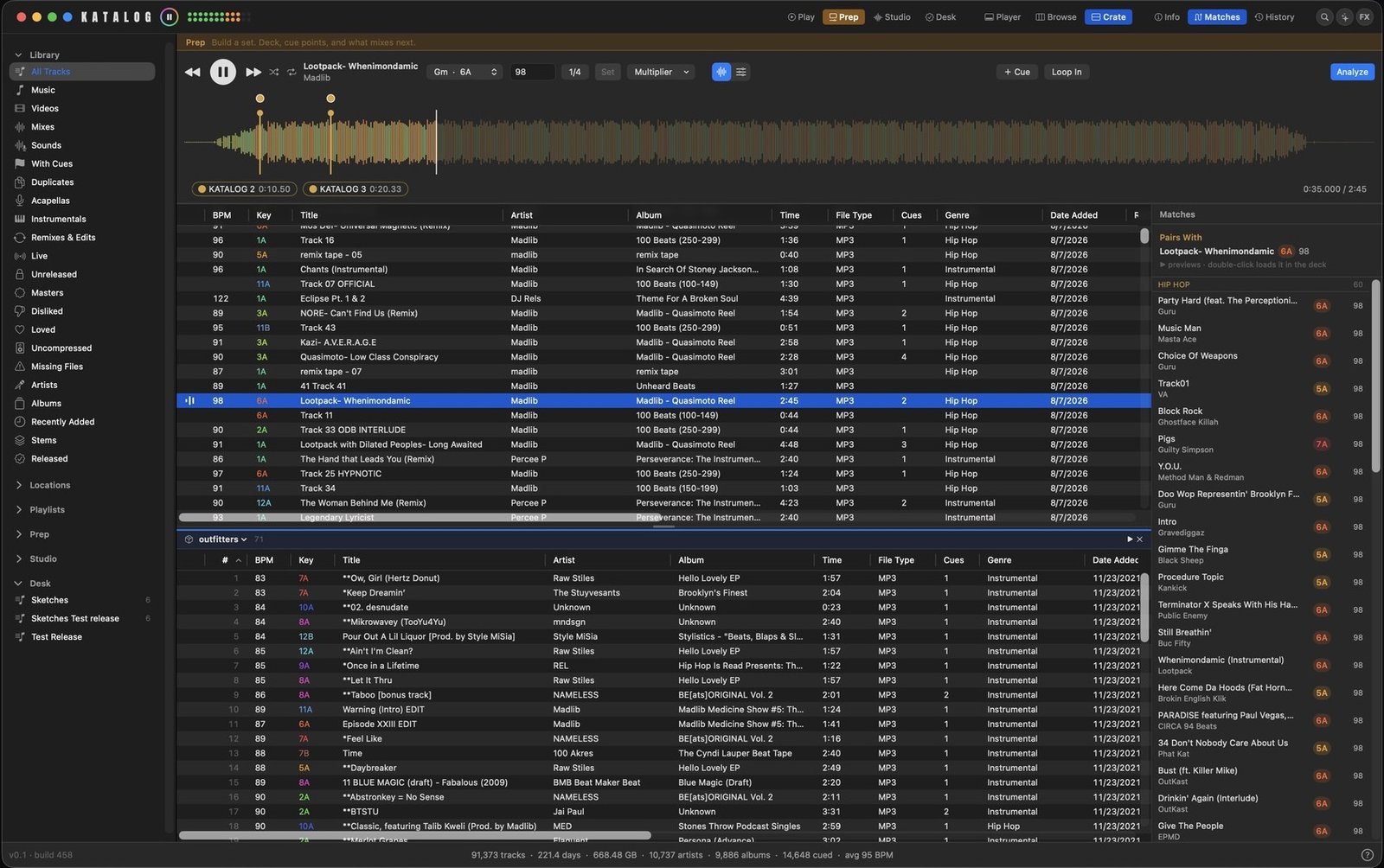Screen dimensions: 1384x868
Task: Show Acapellas in the sidebar
Action: [82, 201]
